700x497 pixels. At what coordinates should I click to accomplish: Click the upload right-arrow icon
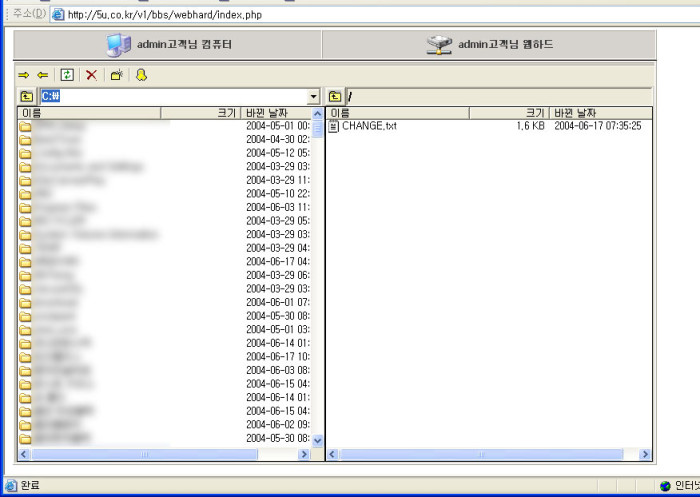(x=24, y=75)
